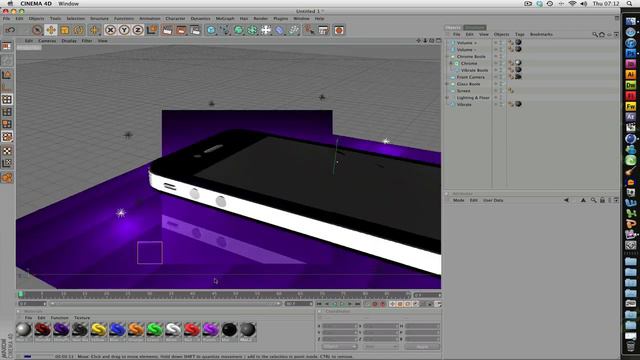Select the Front Camera object

pyautogui.click(x=471, y=77)
